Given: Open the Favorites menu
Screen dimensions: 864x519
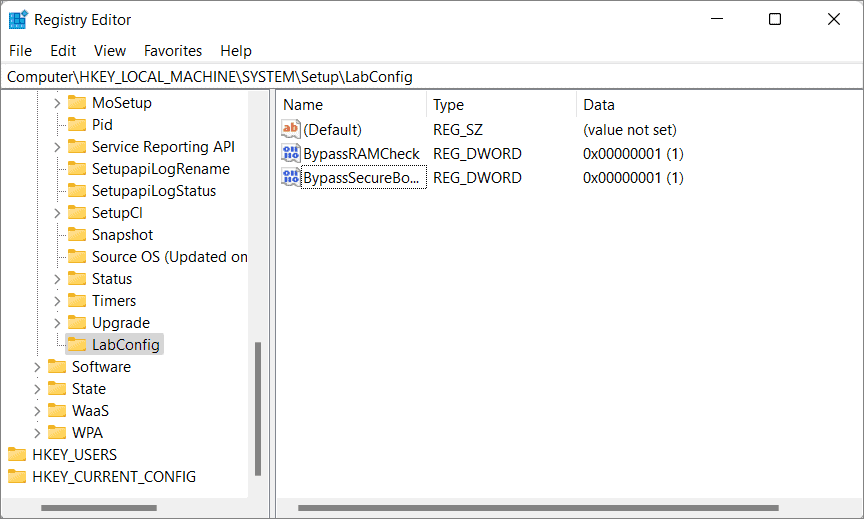Looking at the screenshot, I should (173, 51).
